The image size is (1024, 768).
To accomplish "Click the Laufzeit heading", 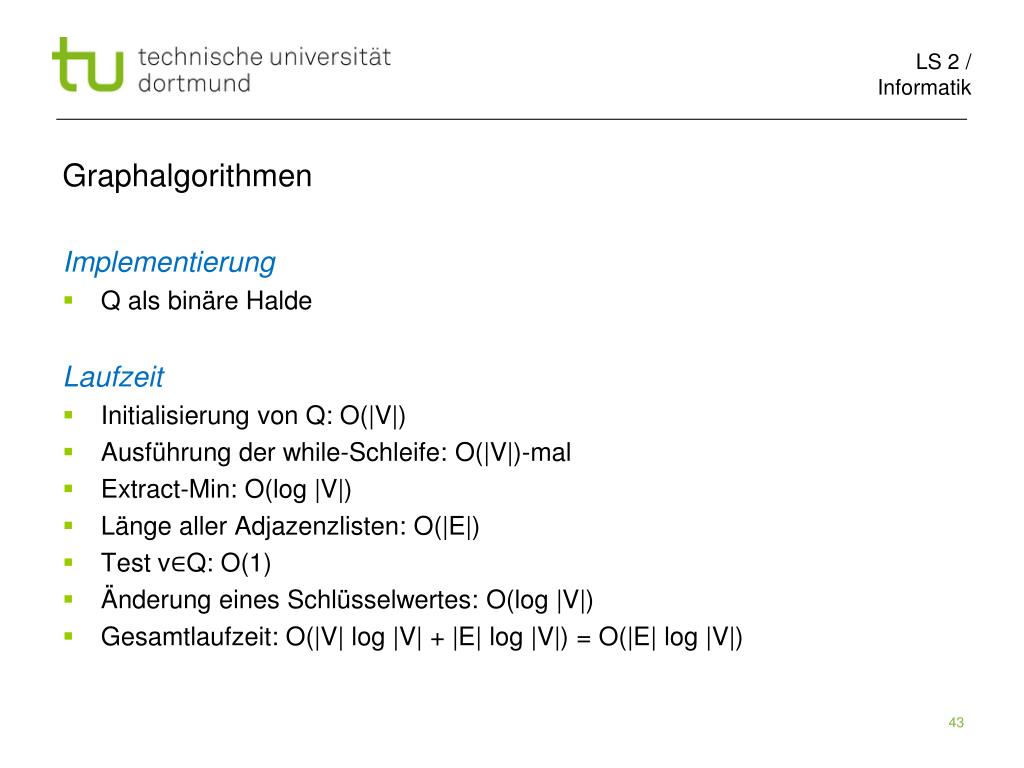I will (114, 377).
